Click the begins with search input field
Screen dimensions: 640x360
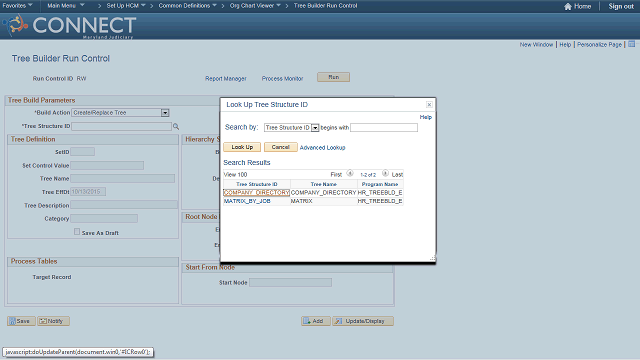pyautogui.click(x=384, y=128)
